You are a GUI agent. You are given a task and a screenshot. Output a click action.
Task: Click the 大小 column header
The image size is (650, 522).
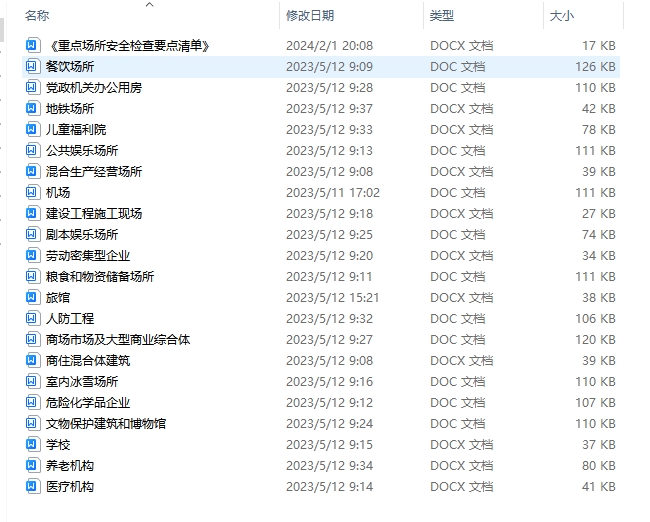[561, 16]
